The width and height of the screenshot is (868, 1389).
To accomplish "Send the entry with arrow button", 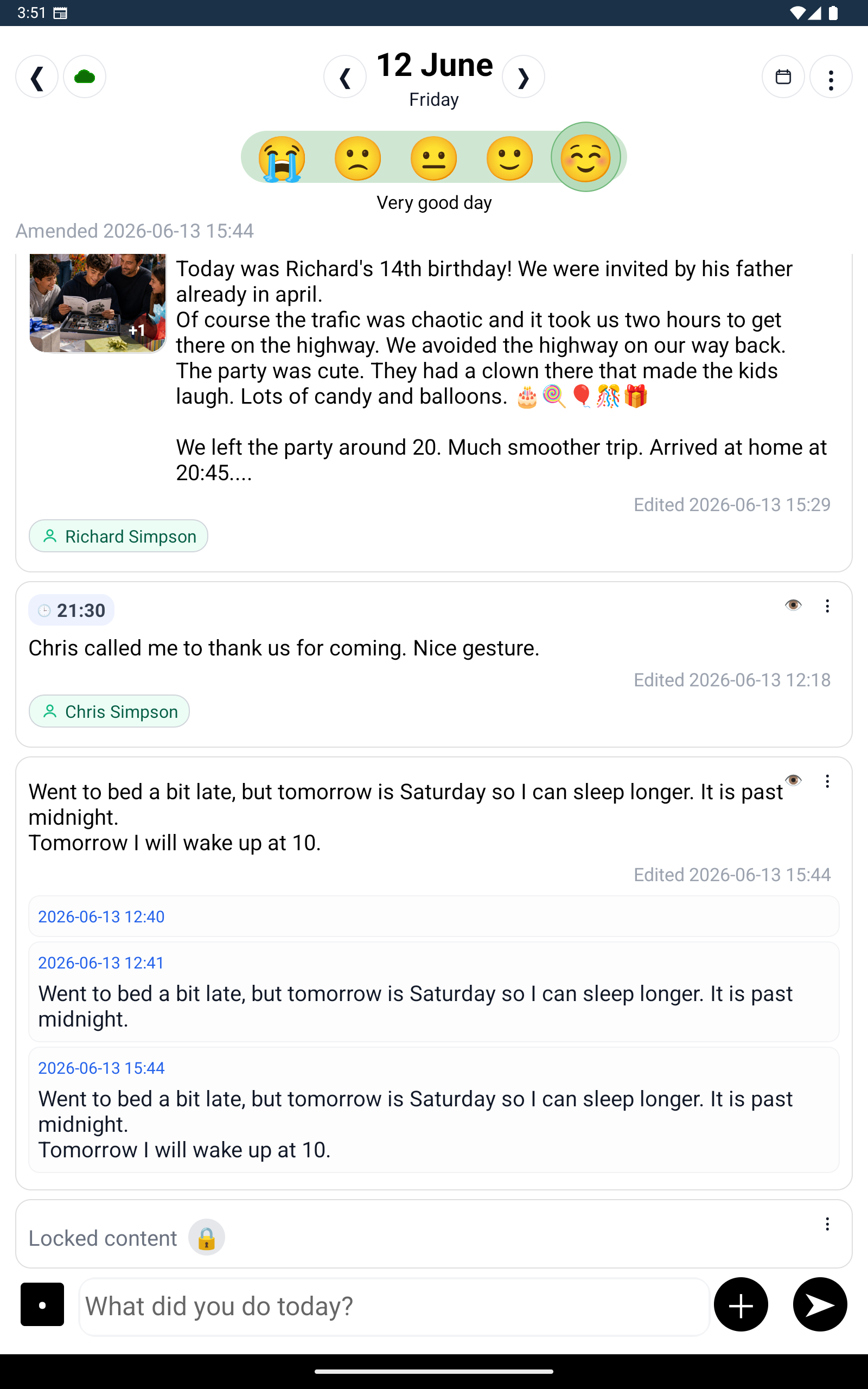I will tap(820, 1304).
